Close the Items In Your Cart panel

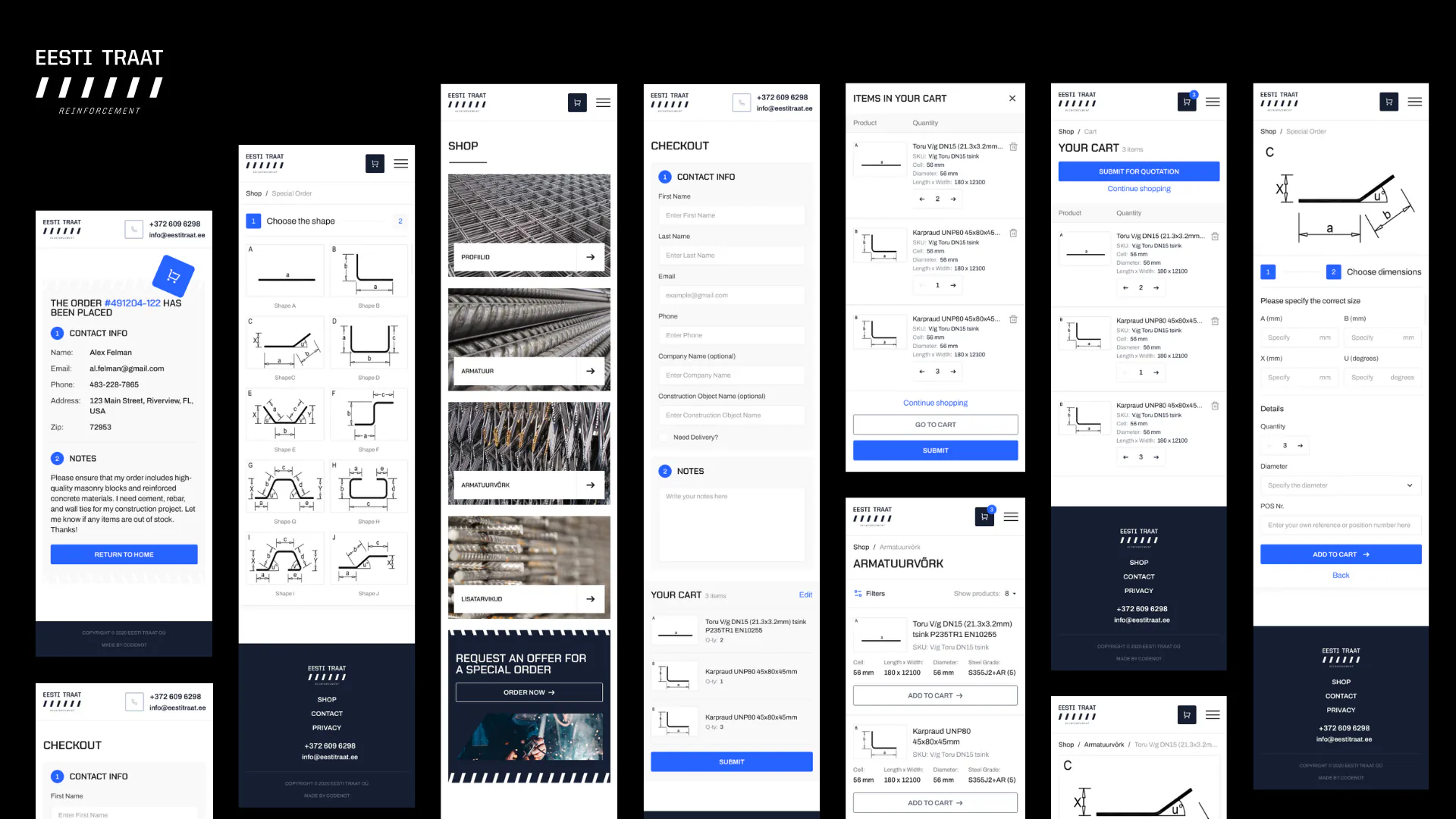1012,99
